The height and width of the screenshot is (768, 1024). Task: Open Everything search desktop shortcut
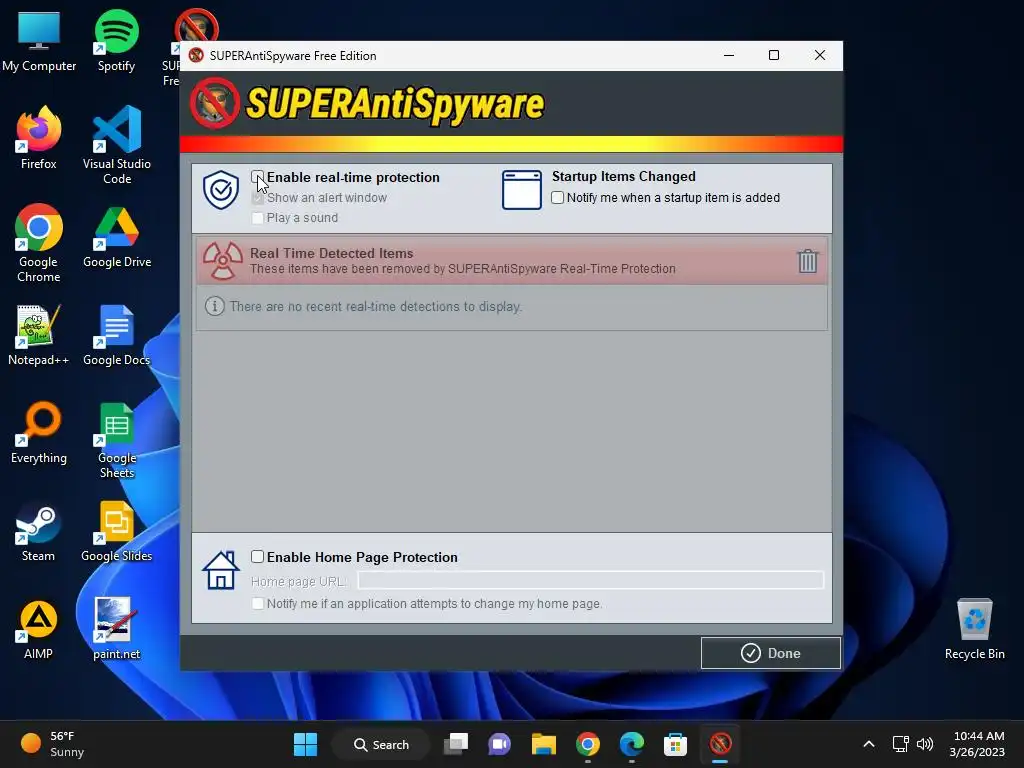point(39,432)
